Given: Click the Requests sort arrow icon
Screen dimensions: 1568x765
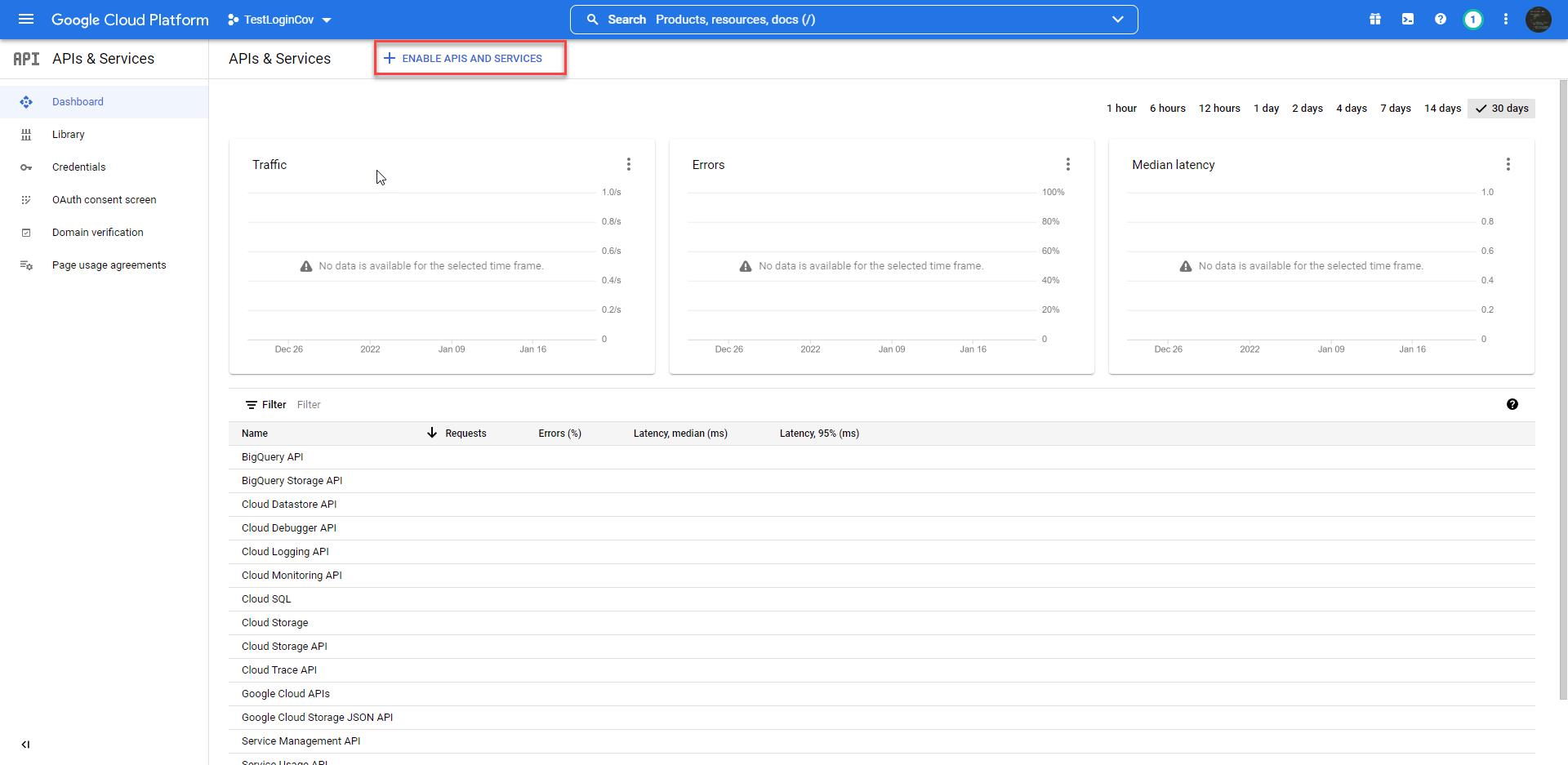Looking at the screenshot, I should pyautogui.click(x=432, y=433).
